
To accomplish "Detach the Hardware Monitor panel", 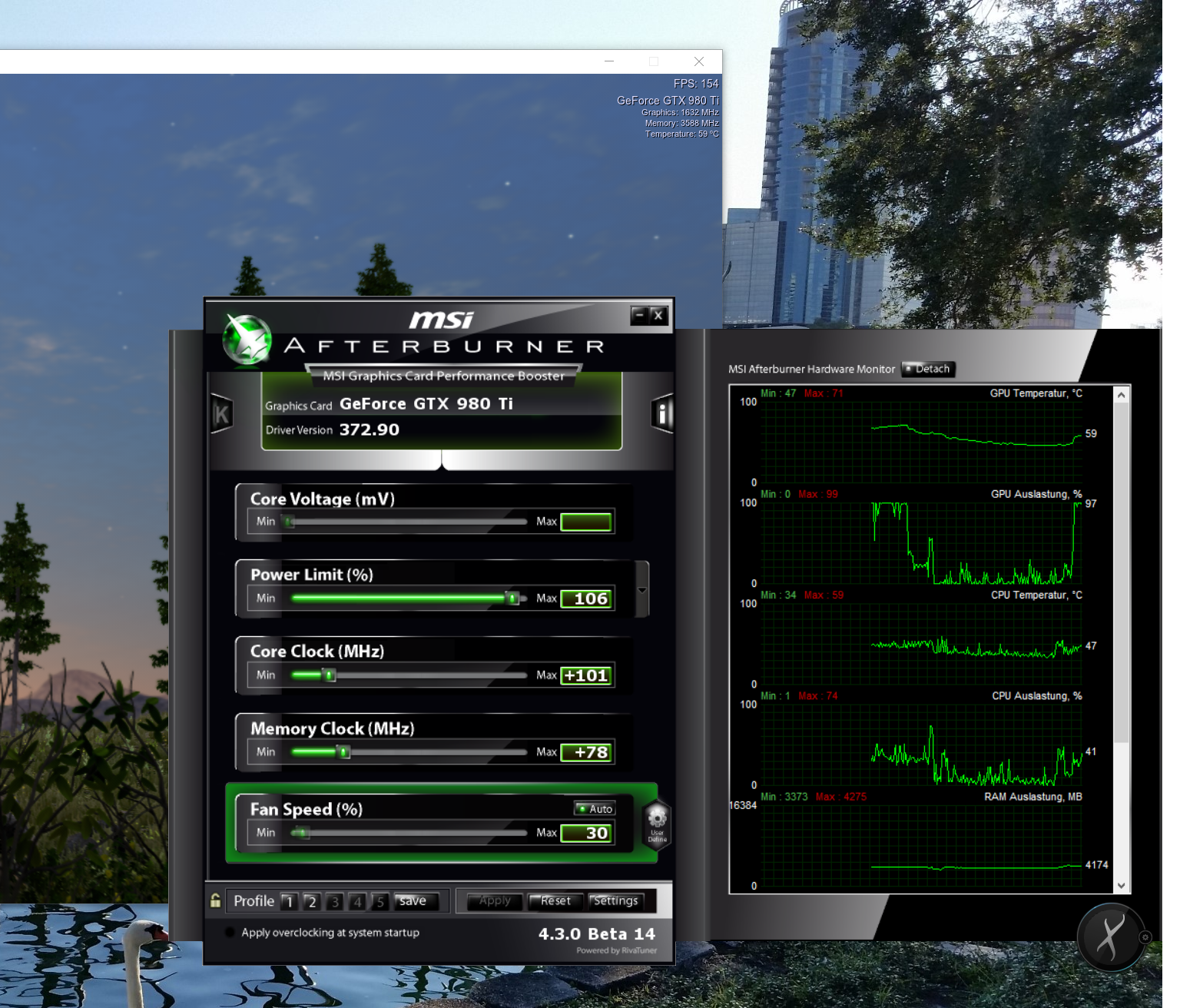I will 928,369.
